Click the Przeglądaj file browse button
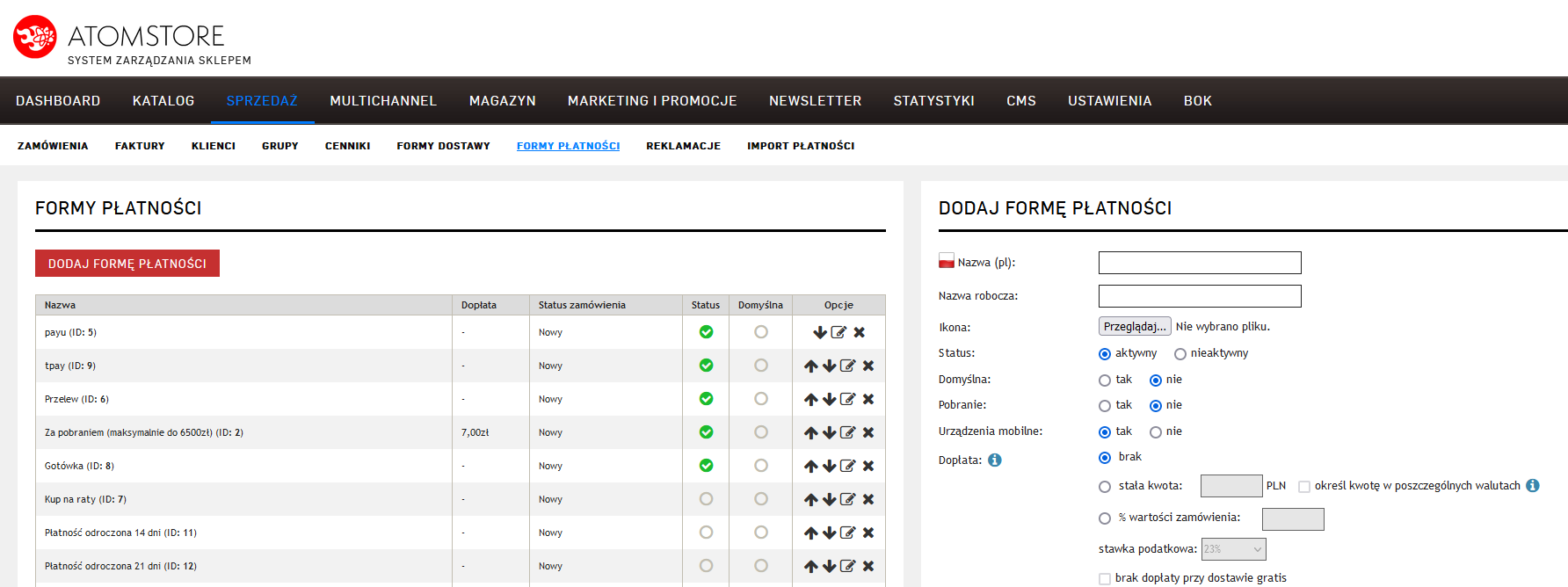This screenshot has width=1568, height=587. pyautogui.click(x=1134, y=326)
